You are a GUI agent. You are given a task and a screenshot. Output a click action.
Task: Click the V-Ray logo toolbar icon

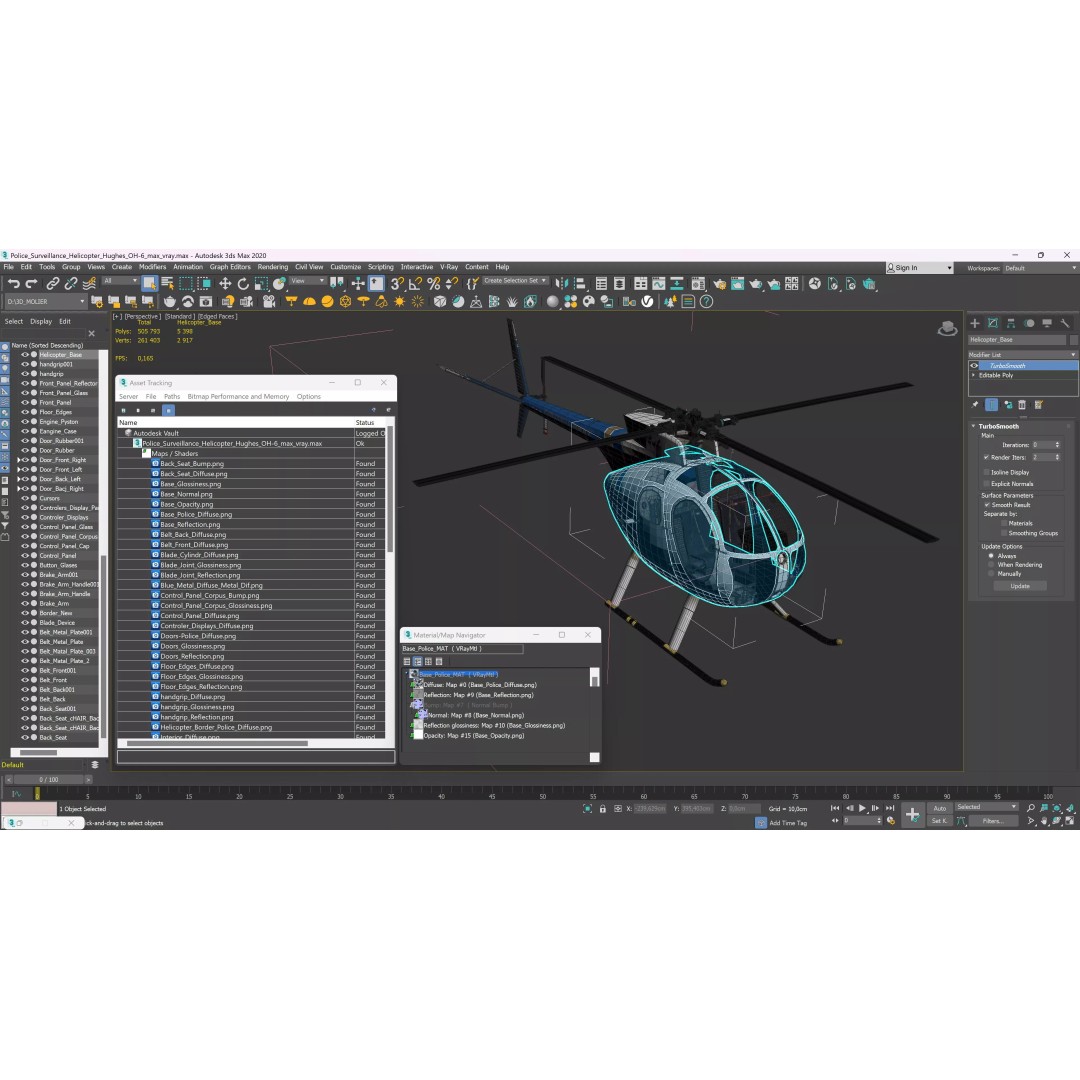tap(647, 302)
